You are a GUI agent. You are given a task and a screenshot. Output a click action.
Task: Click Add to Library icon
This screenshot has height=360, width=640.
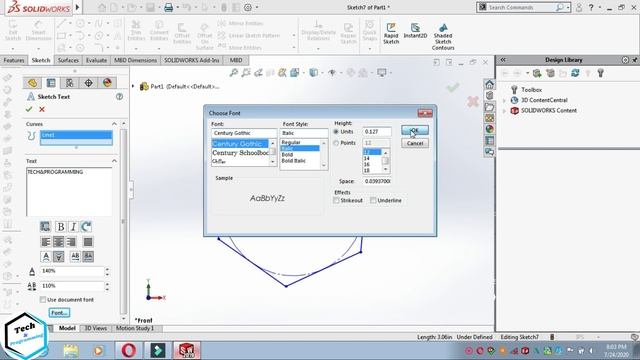pyautogui.click(x=537, y=73)
